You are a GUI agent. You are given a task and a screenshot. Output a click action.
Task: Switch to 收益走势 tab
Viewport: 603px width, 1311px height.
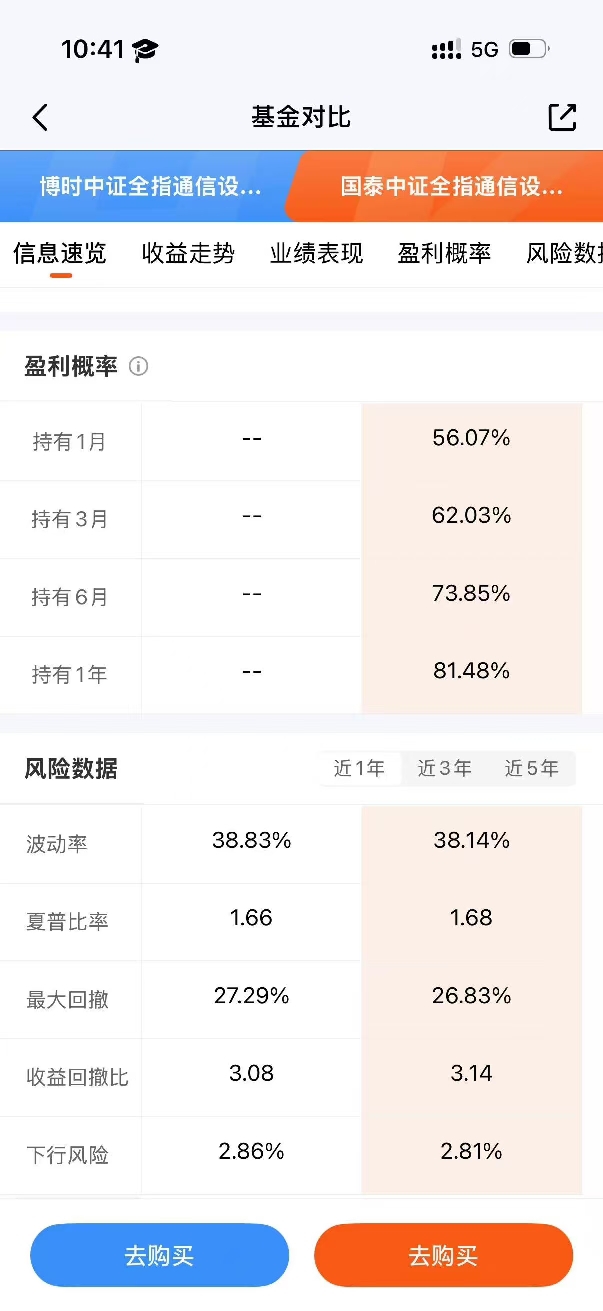coord(188,253)
